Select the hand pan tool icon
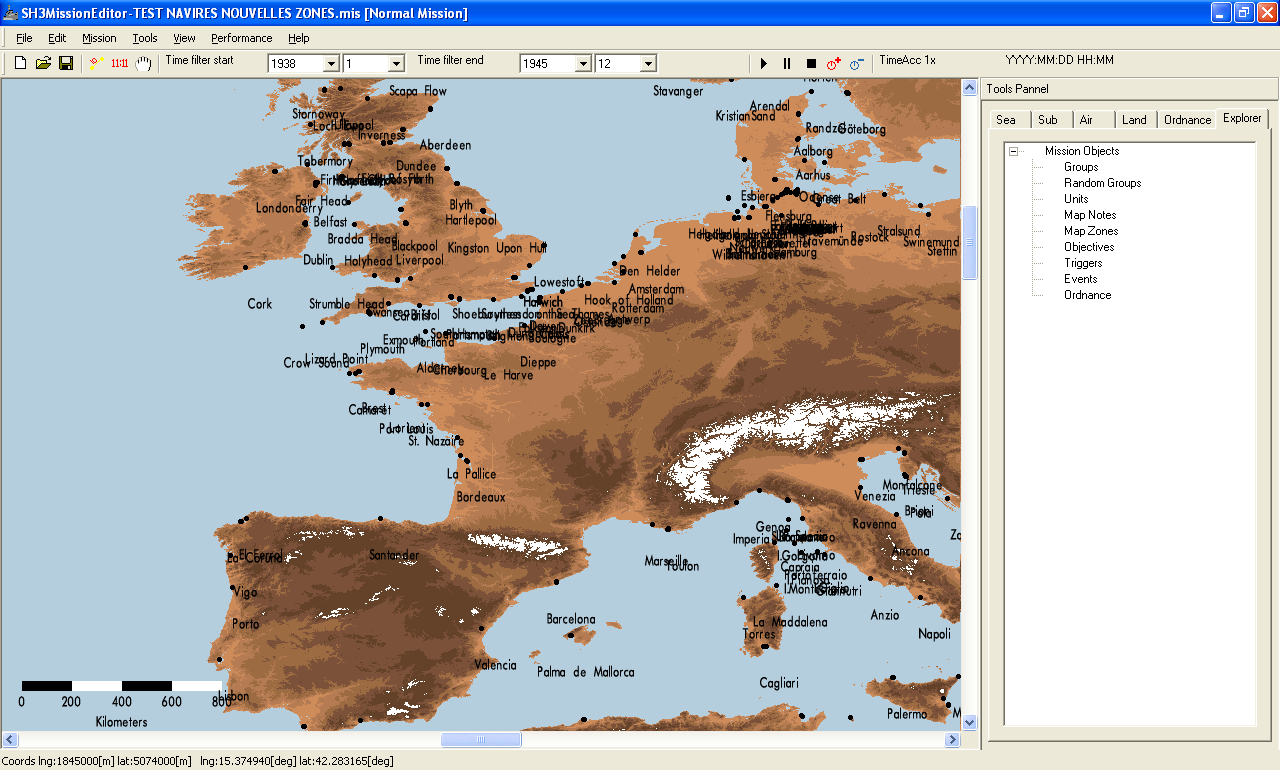The image size is (1280, 770). [144, 63]
